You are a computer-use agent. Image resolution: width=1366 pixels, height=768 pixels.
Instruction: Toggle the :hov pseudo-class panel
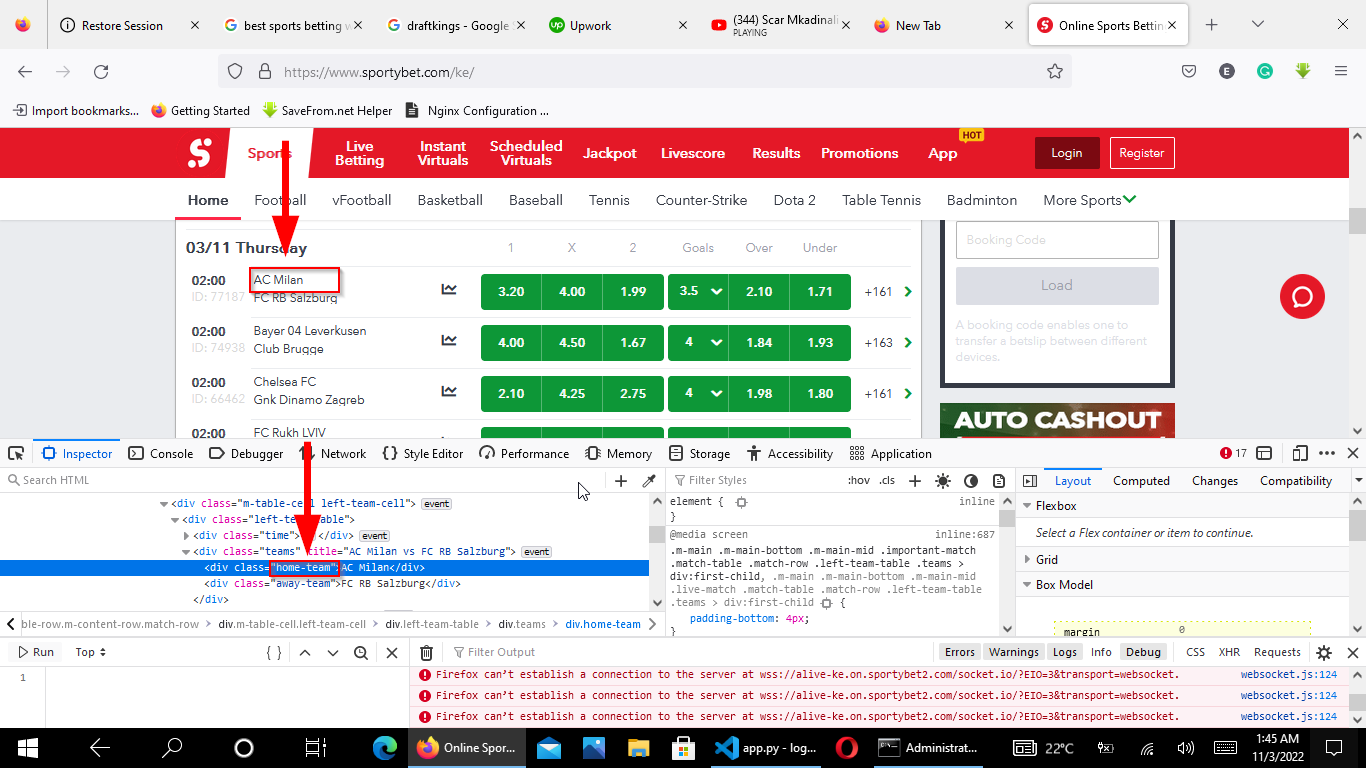858,481
